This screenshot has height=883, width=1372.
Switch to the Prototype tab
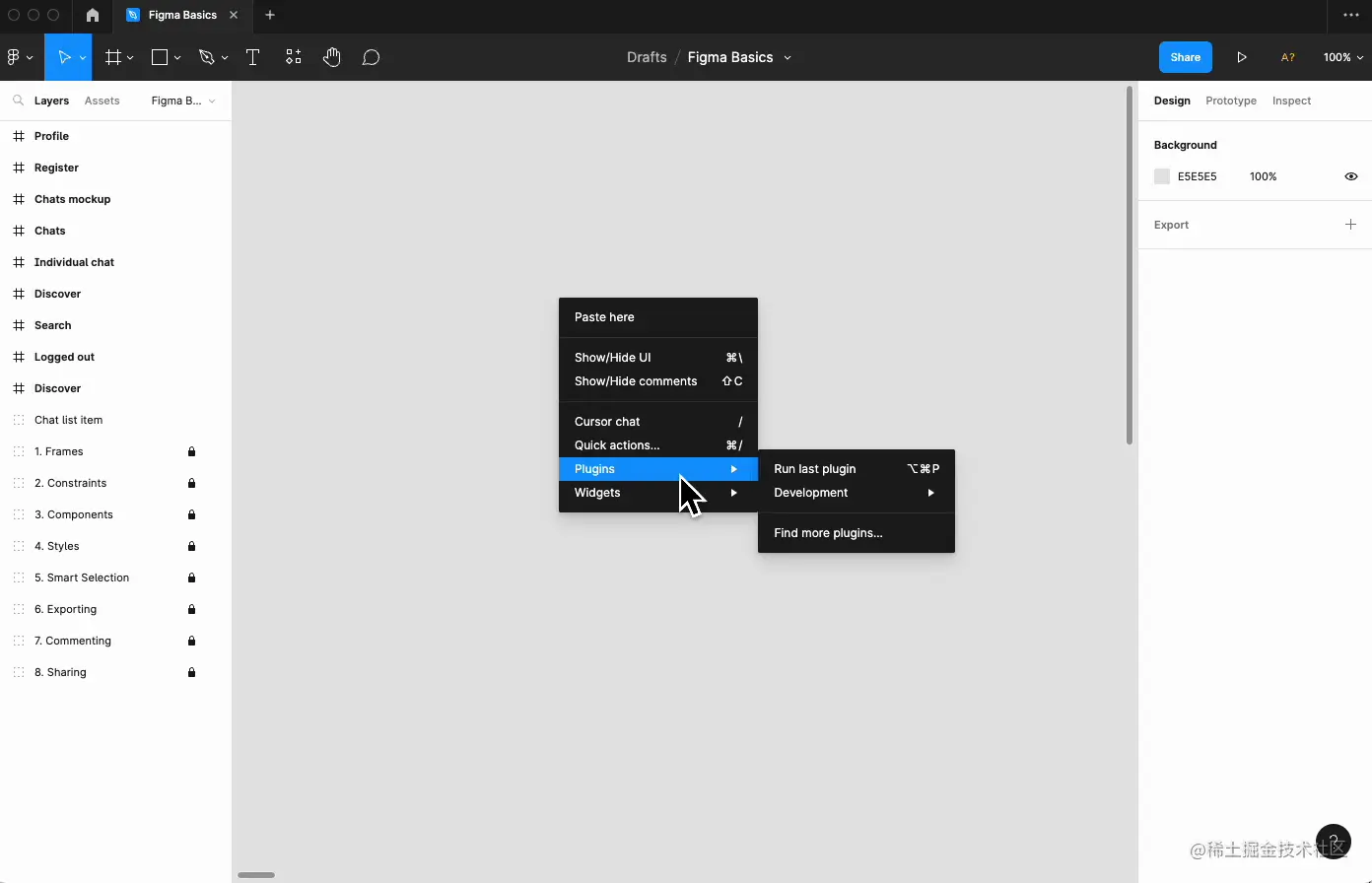click(1230, 101)
